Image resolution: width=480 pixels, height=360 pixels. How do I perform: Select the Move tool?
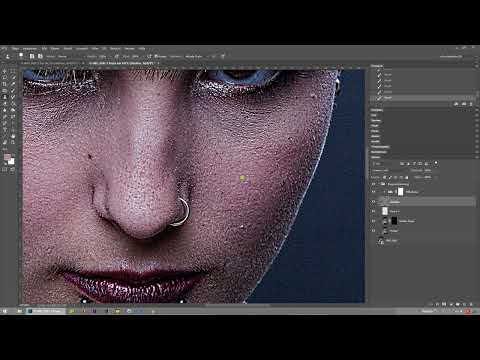[5, 71]
